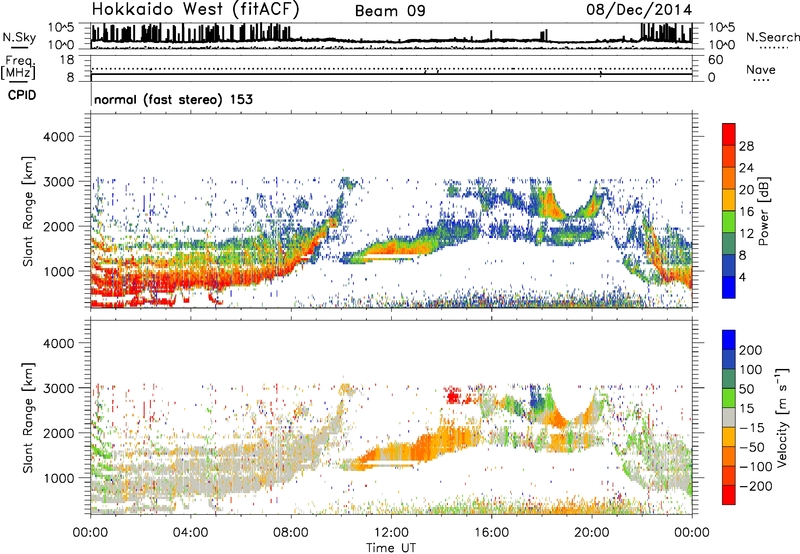800x554 pixels.
Task: Click the 'Time UT' axis label
Action: coord(391,548)
